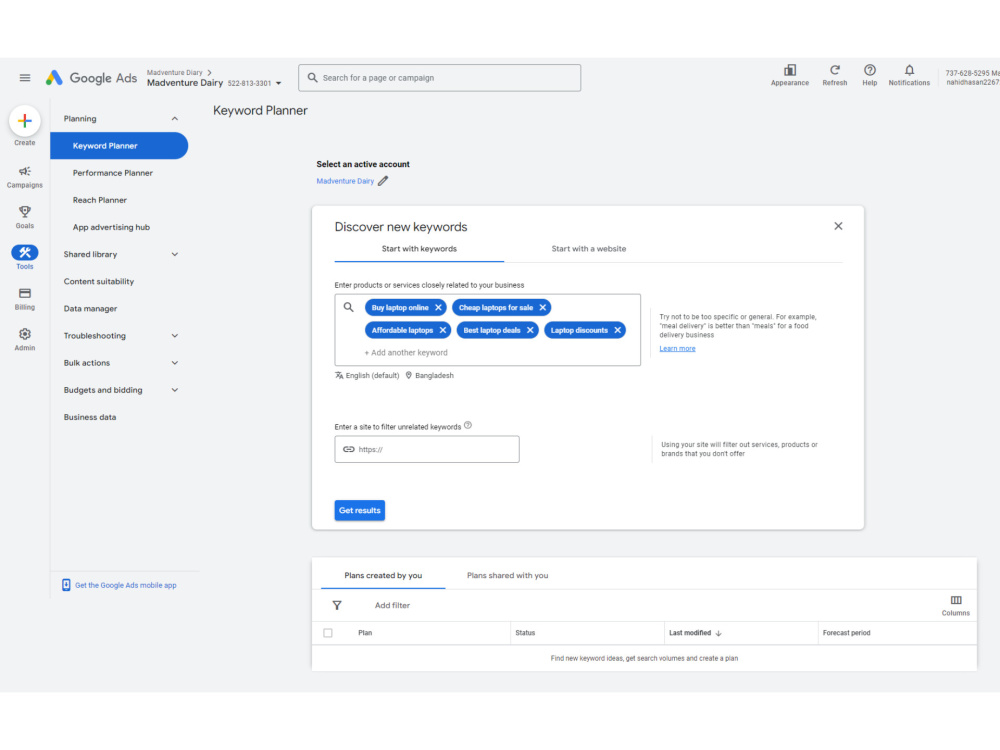Click the Forecast period column header
1000x750 pixels.
point(846,633)
